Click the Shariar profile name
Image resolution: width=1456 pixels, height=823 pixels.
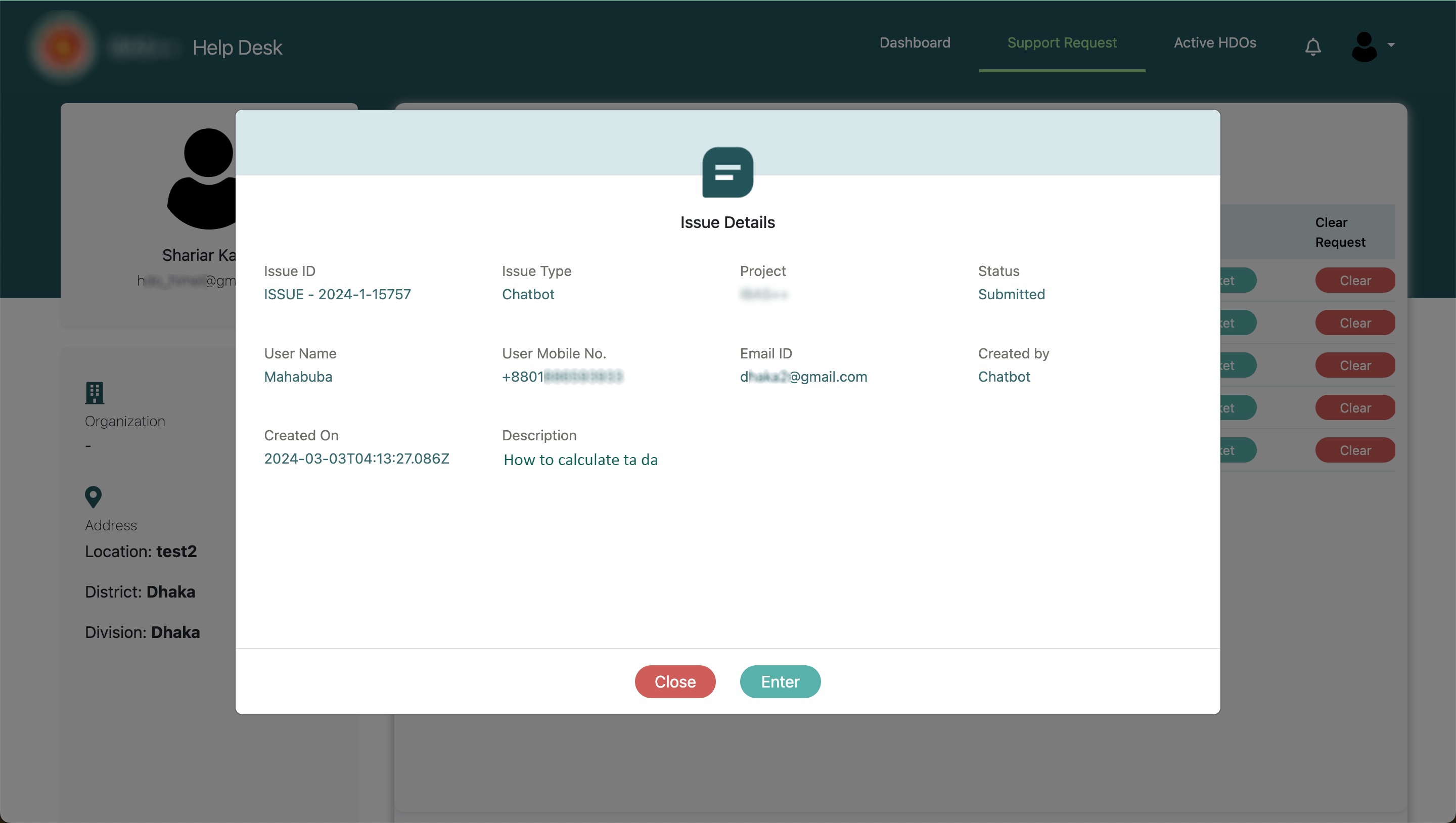pos(199,255)
